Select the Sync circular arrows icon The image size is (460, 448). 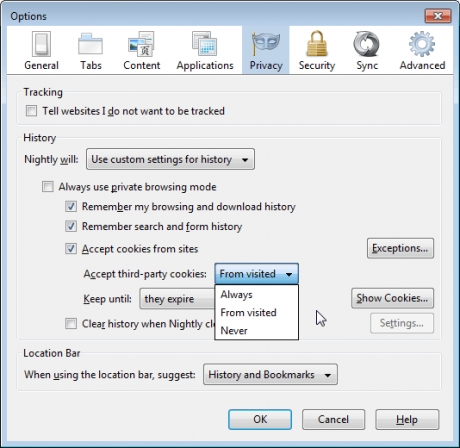tap(367, 44)
